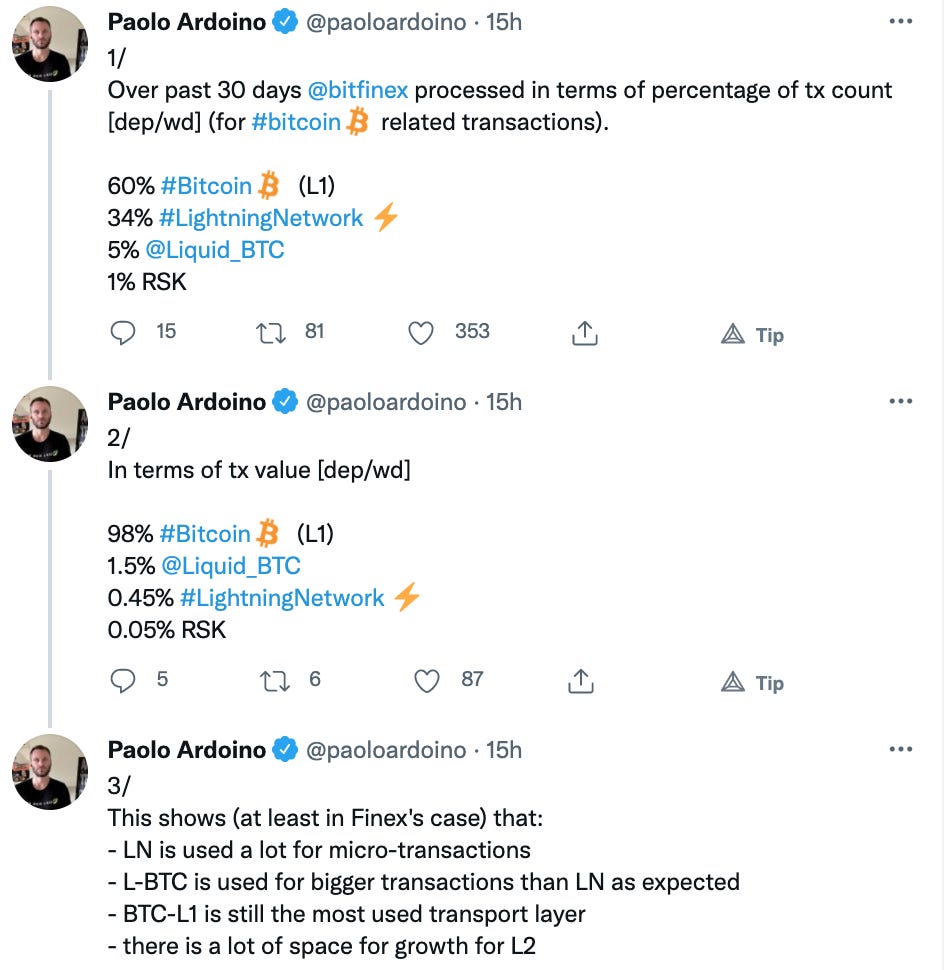Open Paolo Ardoino's profile name on second tweet
This screenshot has width=944, height=970.
[x=187, y=402]
